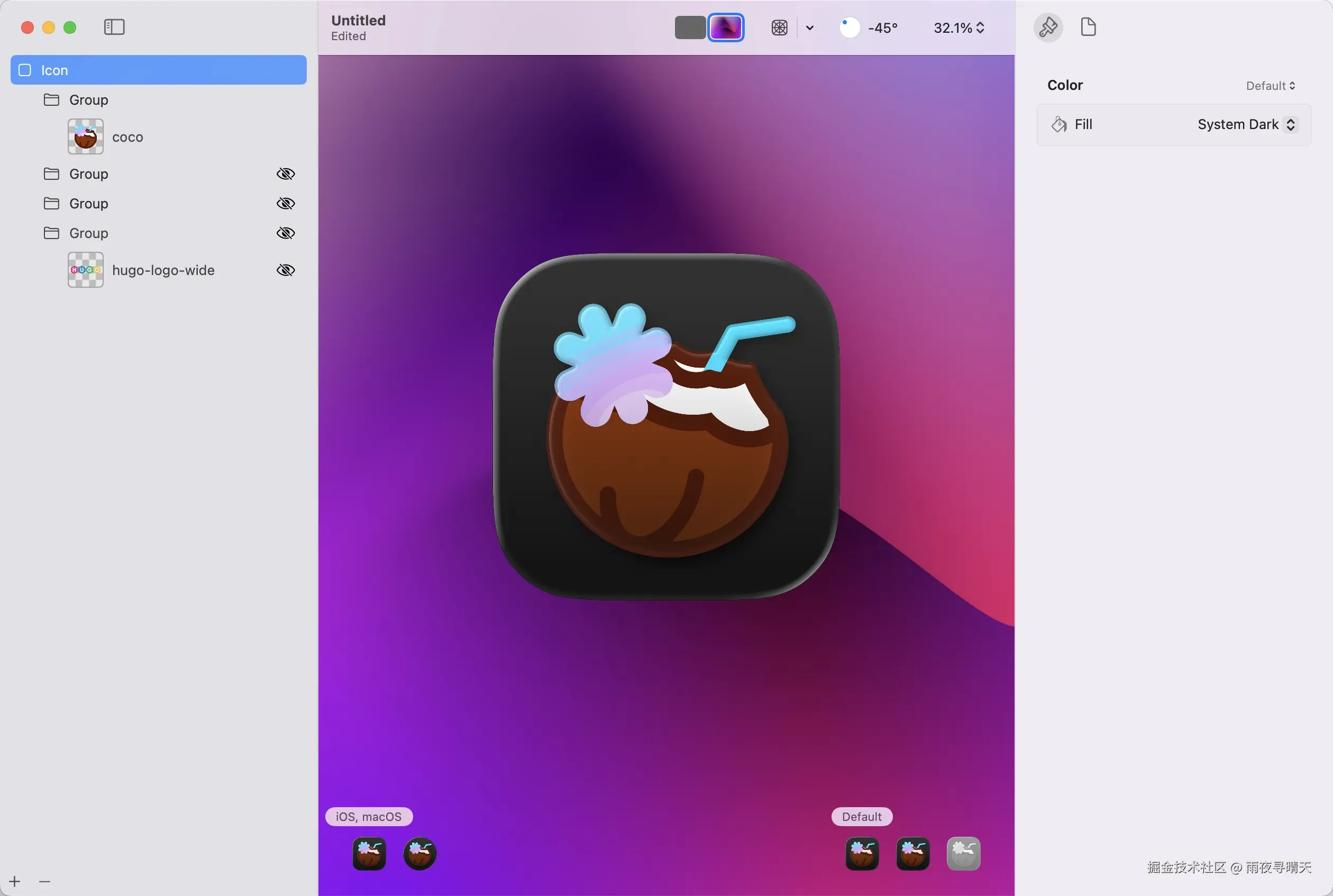Click the Default appearance label

click(x=862, y=817)
